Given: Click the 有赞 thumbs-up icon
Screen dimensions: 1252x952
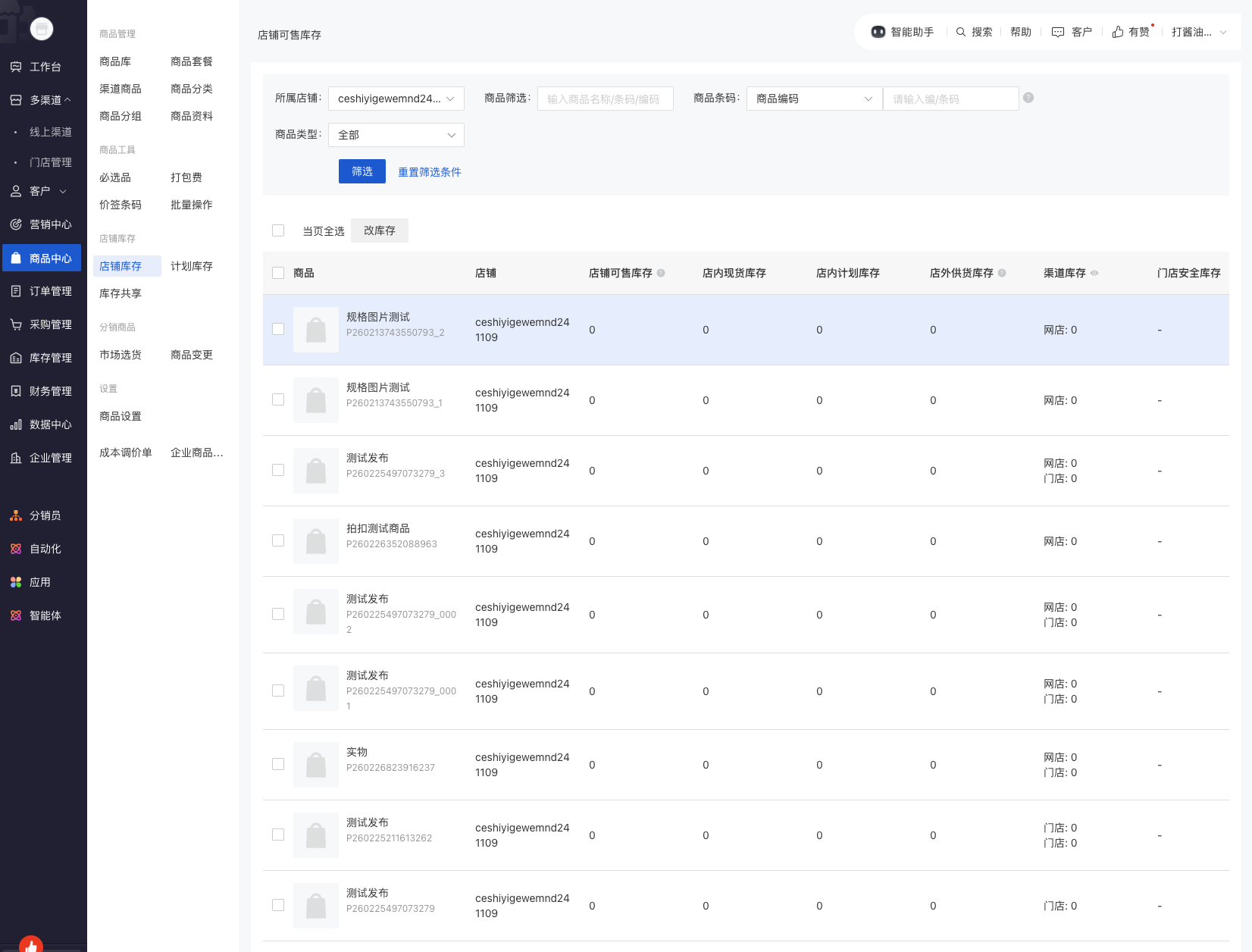Looking at the screenshot, I should pyautogui.click(x=1118, y=32).
